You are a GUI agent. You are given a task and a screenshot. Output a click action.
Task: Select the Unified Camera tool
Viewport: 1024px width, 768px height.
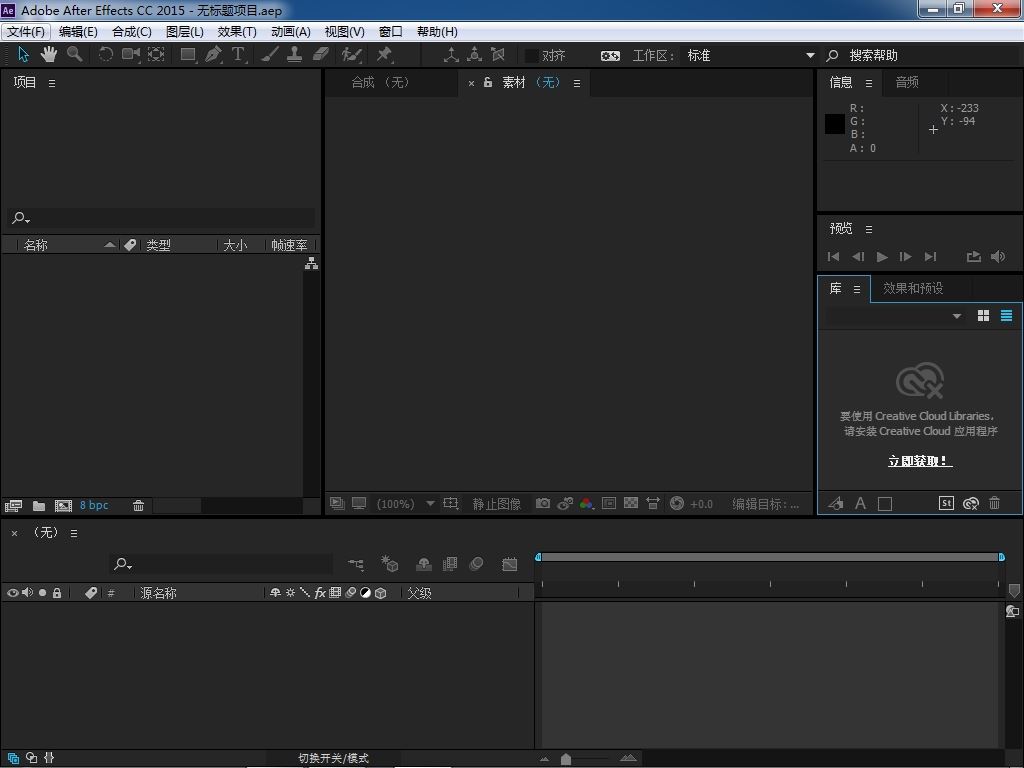(x=131, y=54)
